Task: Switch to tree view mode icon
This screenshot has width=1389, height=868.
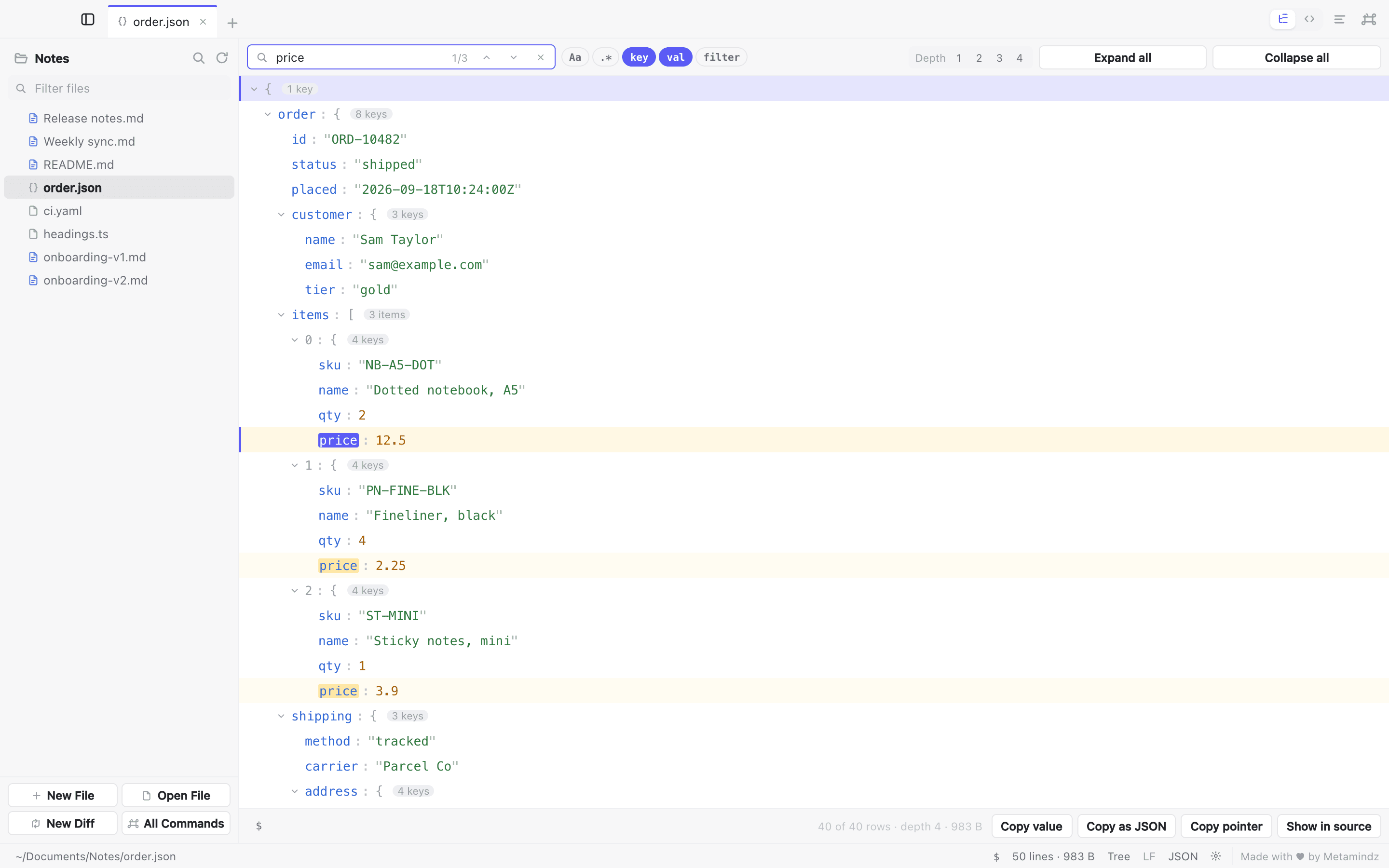Action: tap(1283, 19)
